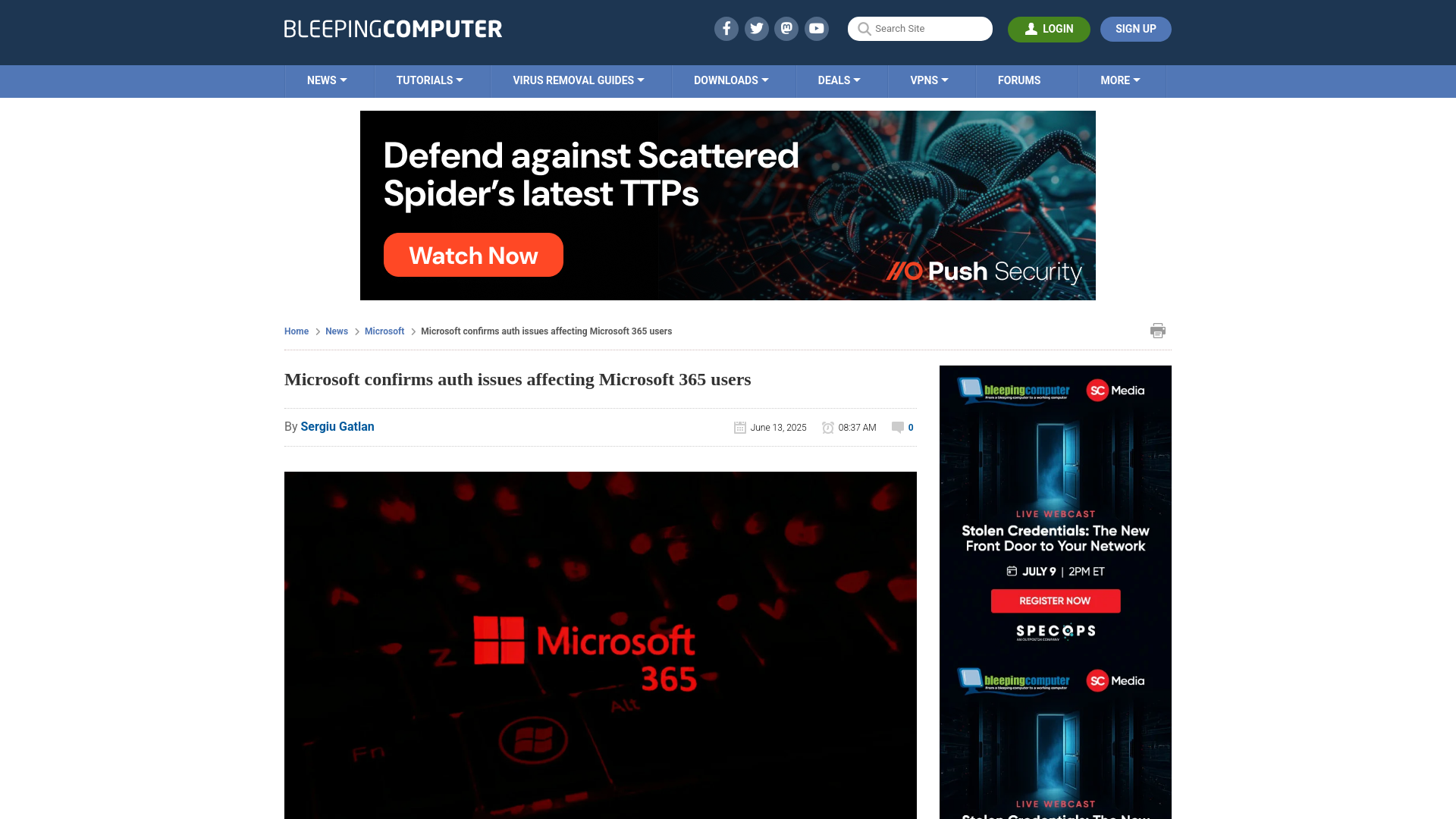The height and width of the screenshot is (819, 1456).
Task: Click the June 13, 2025 date text
Action: click(779, 428)
